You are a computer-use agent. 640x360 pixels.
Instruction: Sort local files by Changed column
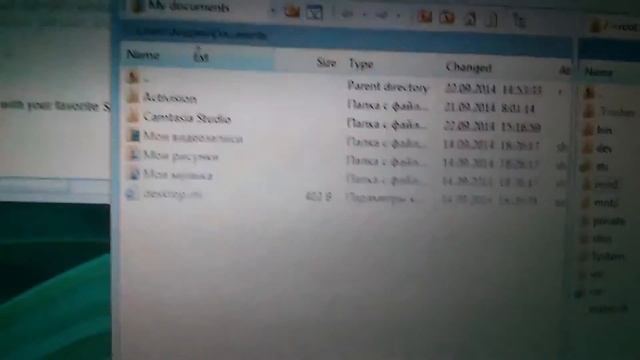(469, 67)
